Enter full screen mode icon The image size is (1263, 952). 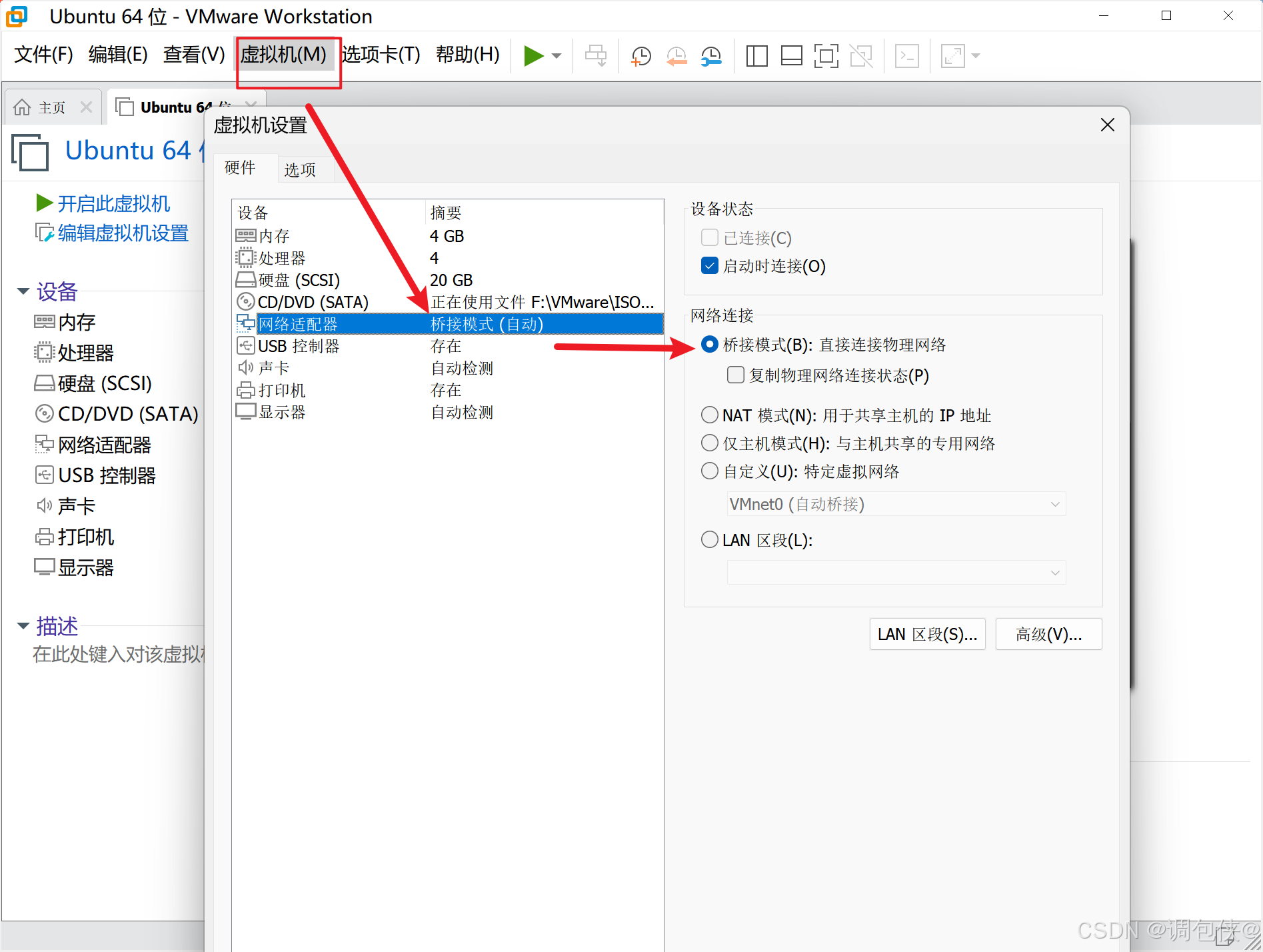(x=826, y=56)
